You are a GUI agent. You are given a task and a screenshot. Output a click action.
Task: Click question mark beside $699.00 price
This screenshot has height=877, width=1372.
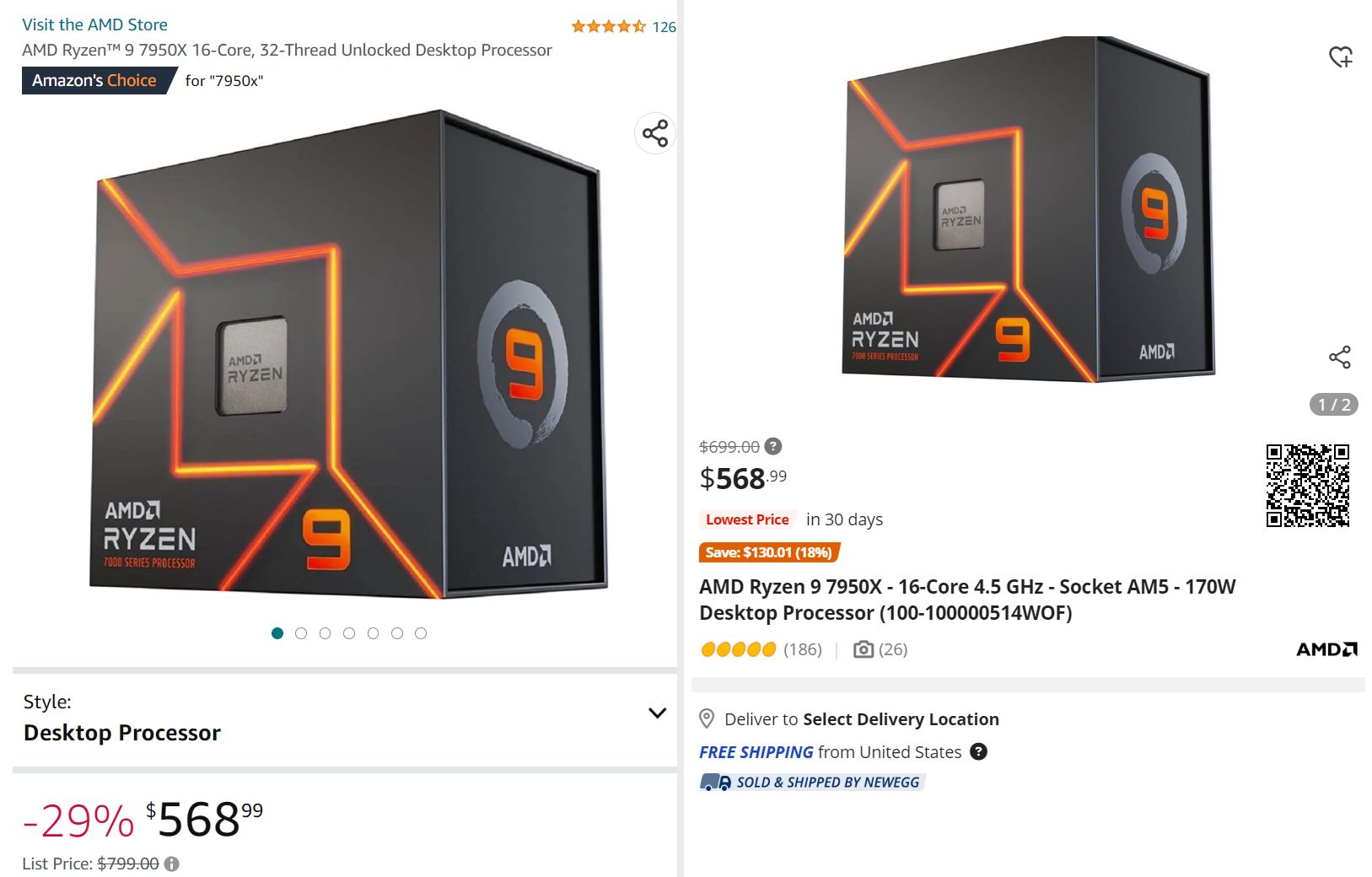[x=772, y=446]
